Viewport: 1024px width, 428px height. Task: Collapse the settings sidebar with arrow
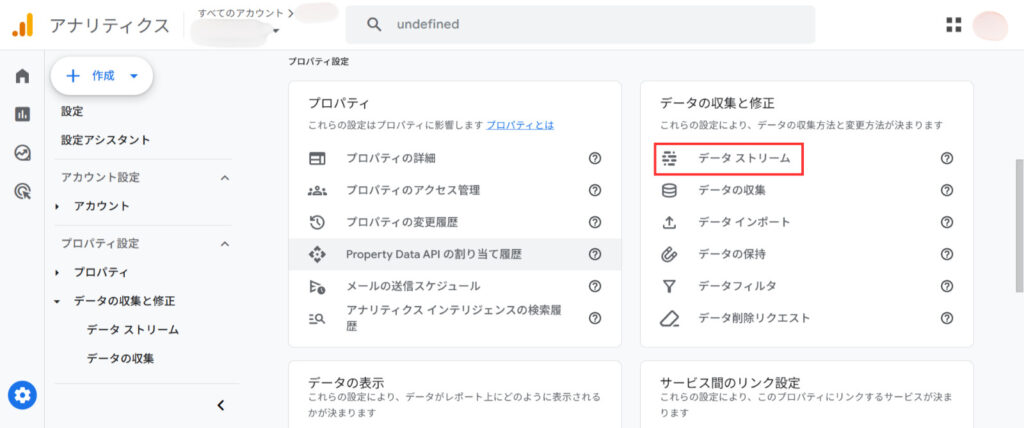pyautogui.click(x=221, y=405)
